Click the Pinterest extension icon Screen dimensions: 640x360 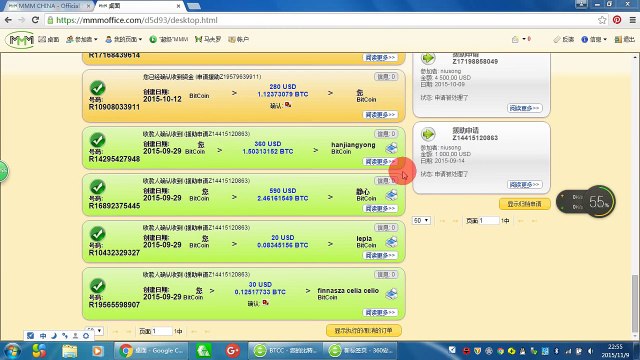tap(617, 20)
